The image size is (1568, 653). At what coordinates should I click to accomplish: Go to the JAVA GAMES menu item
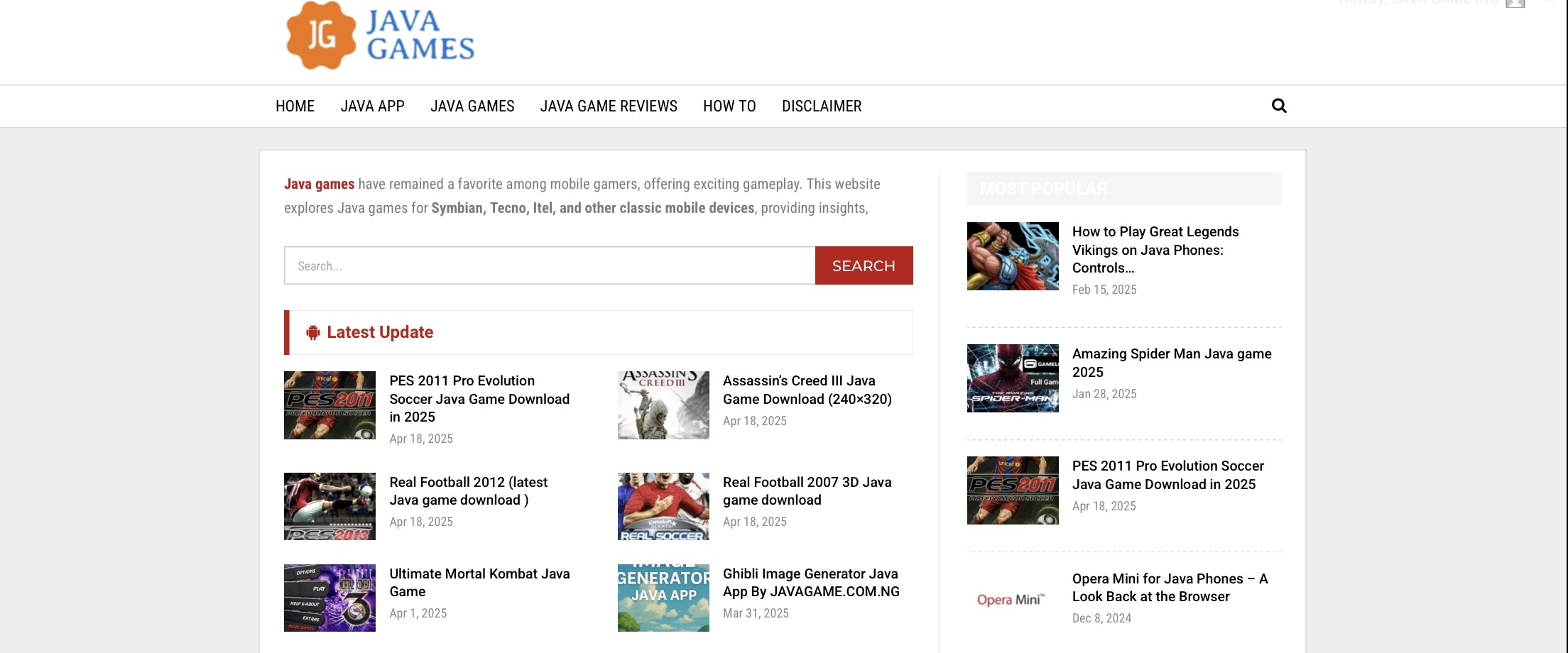(x=472, y=106)
